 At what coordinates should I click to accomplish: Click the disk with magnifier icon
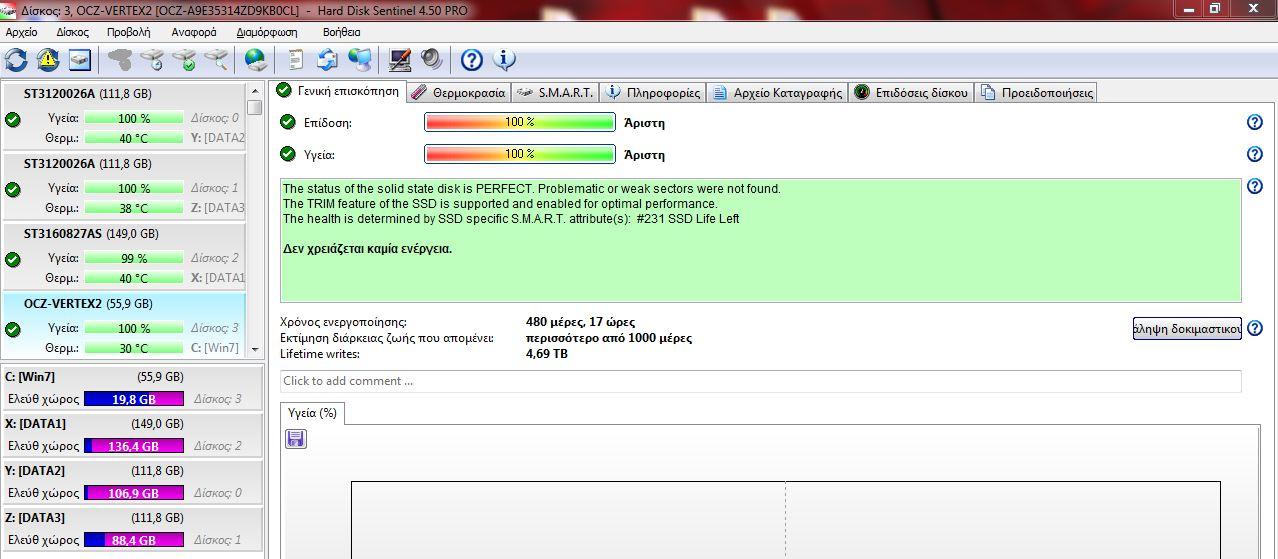coord(216,60)
